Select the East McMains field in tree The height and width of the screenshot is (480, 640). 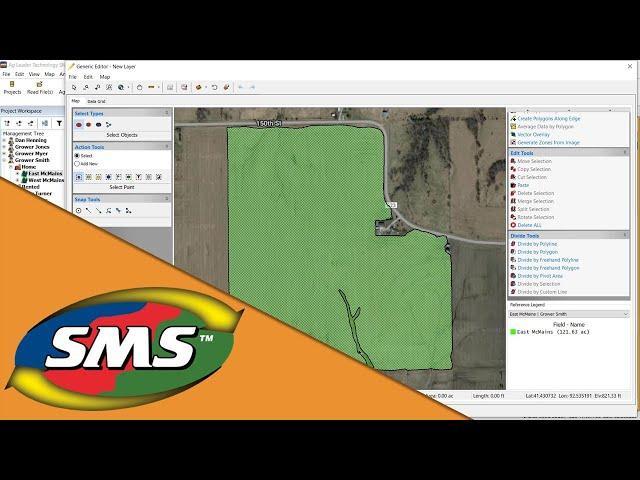(x=45, y=173)
